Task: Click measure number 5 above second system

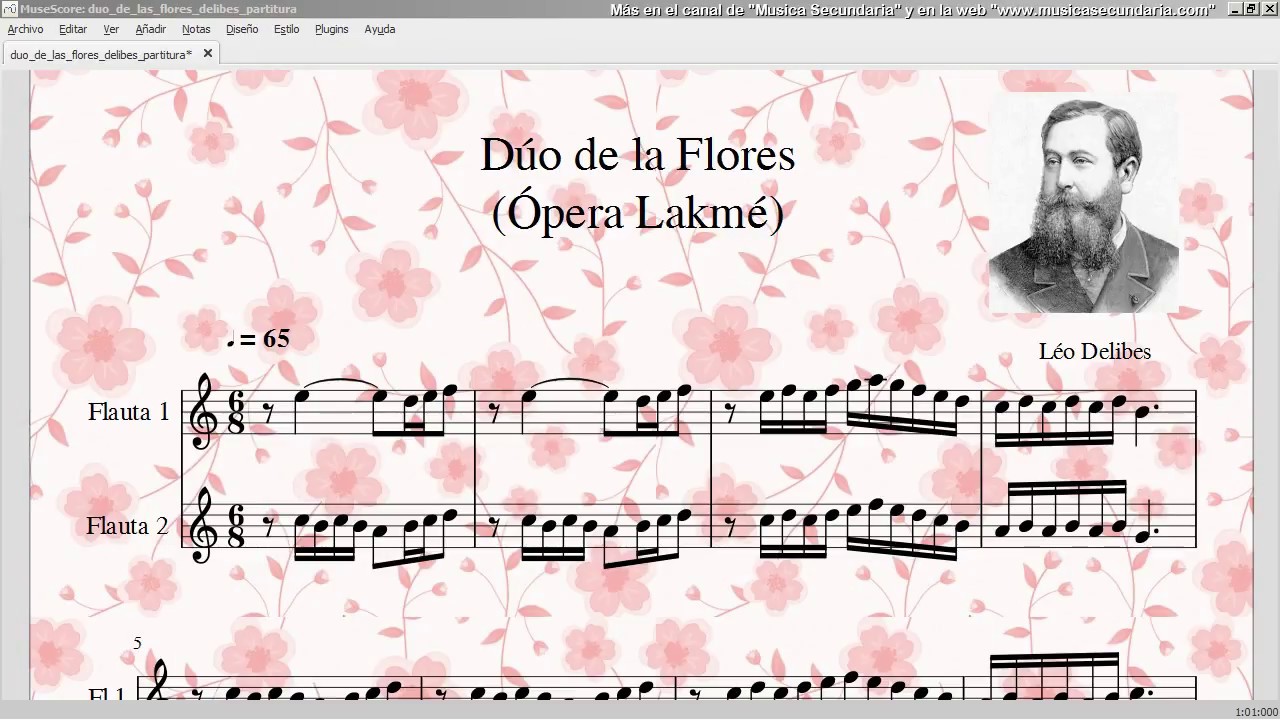Action: tap(137, 644)
